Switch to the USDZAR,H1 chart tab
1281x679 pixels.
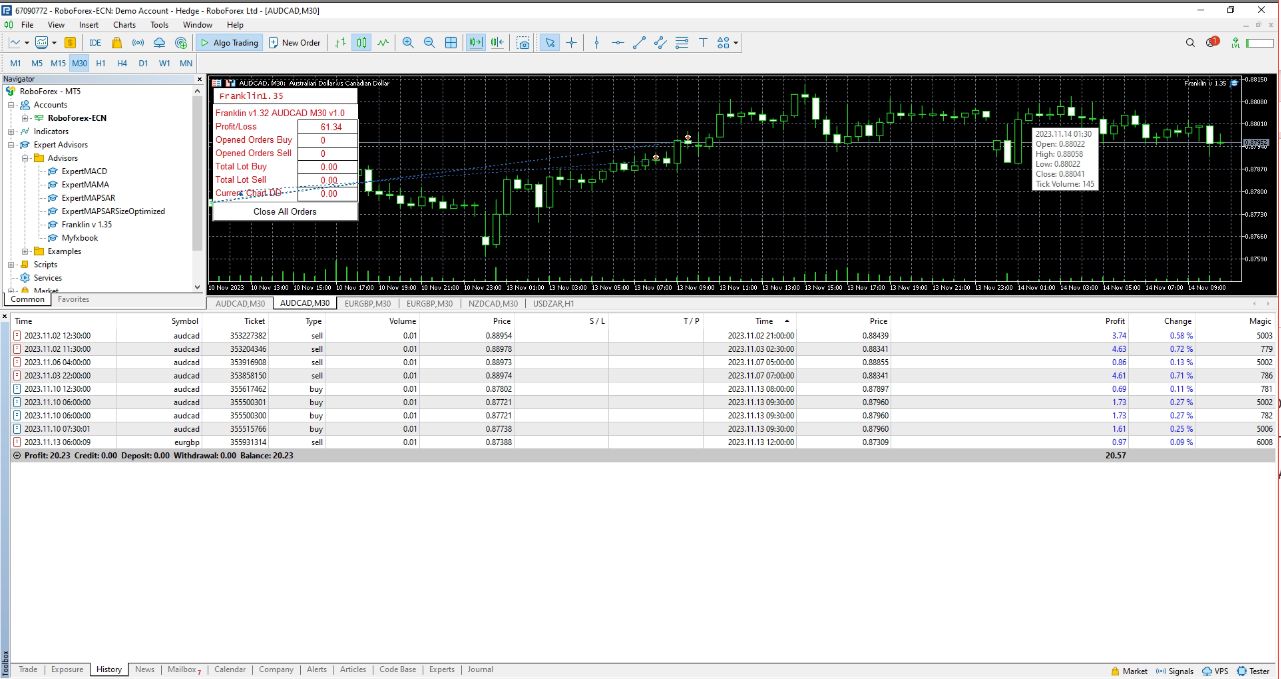click(x=553, y=303)
